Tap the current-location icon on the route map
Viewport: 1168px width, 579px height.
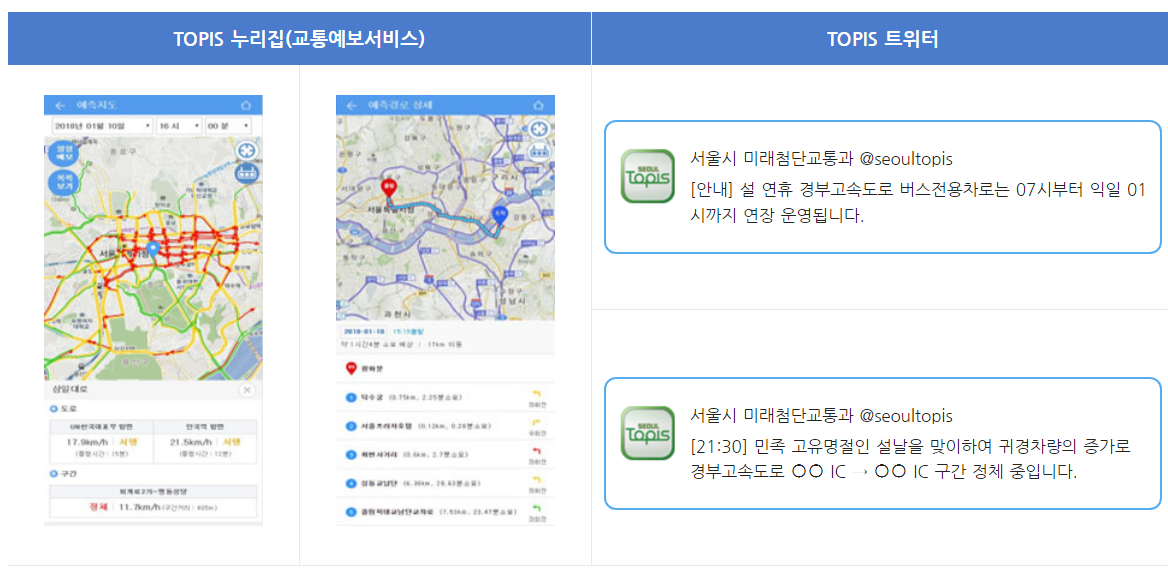538,129
